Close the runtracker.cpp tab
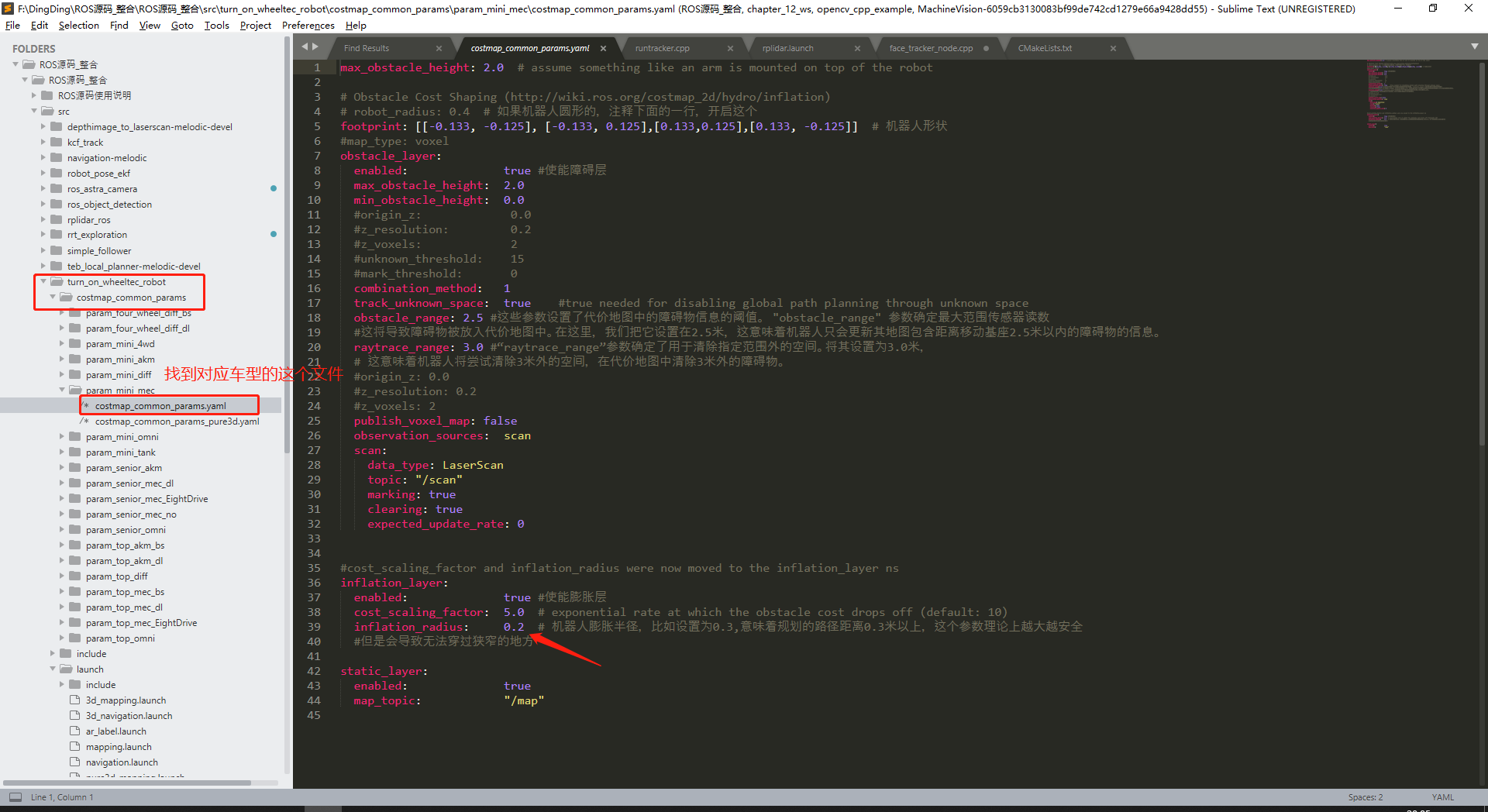The image size is (1488, 812). [x=730, y=48]
